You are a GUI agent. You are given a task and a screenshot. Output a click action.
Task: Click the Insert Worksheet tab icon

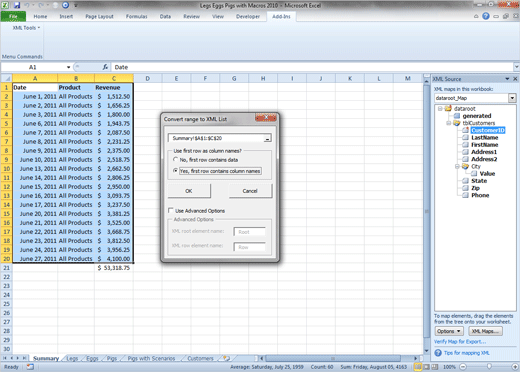pos(227,358)
